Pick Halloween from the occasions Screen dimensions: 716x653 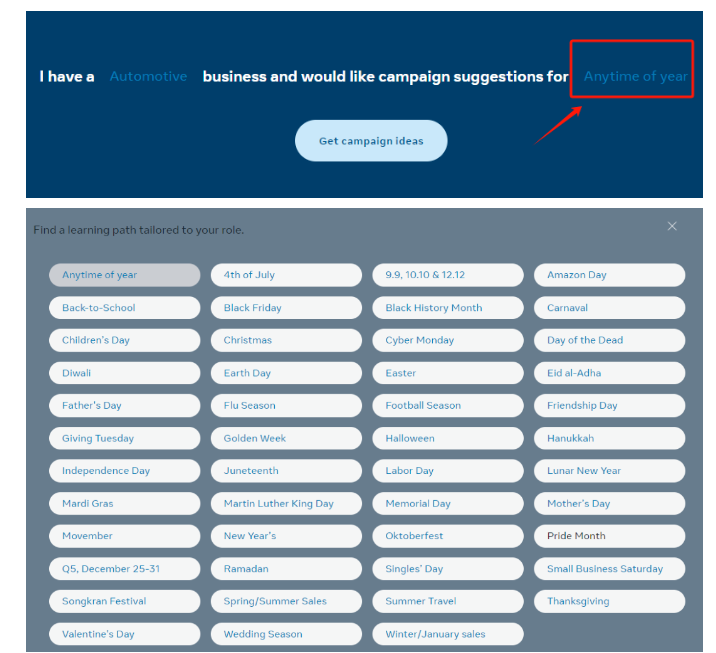(448, 438)
